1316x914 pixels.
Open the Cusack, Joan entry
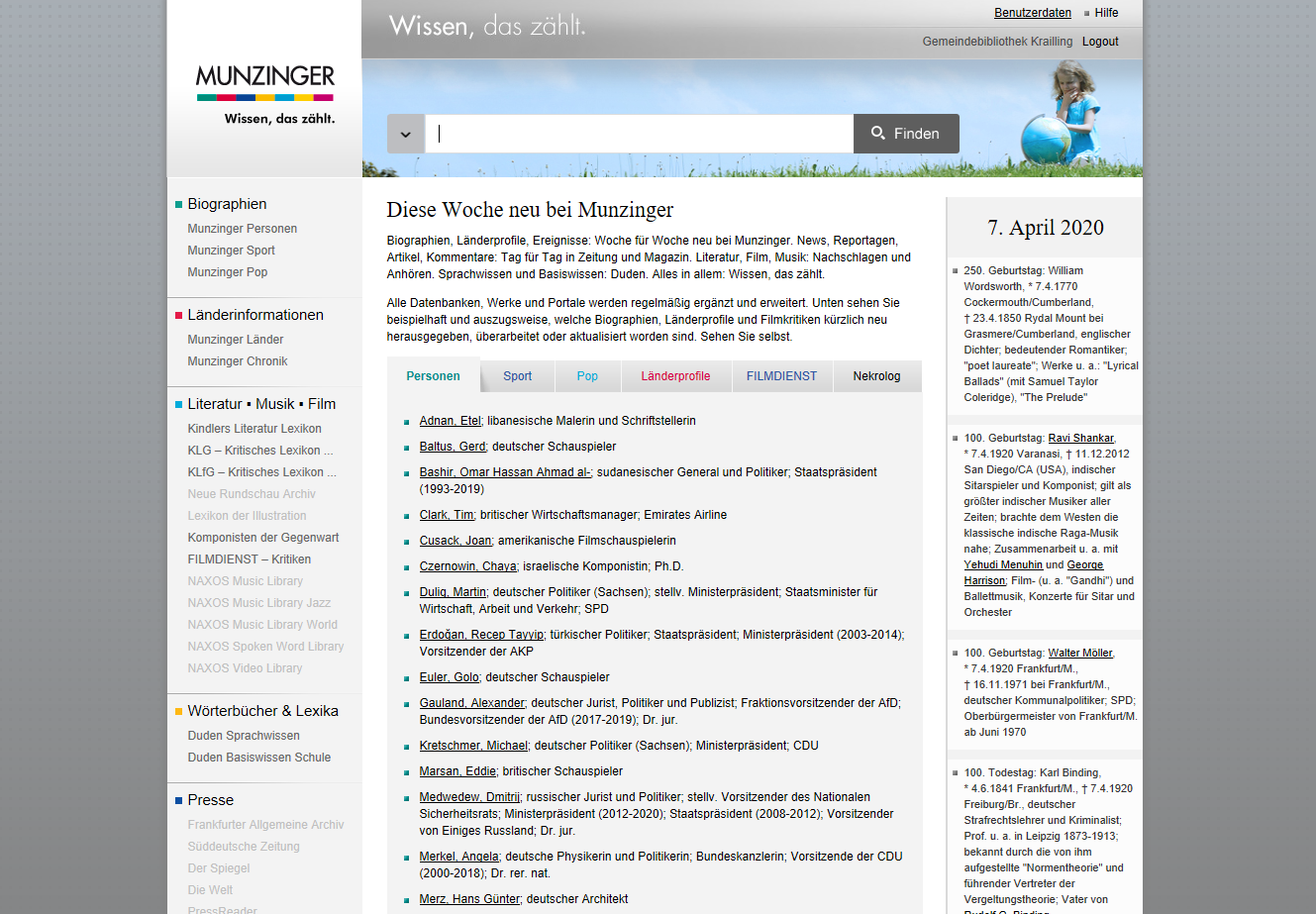coord(456,541)
